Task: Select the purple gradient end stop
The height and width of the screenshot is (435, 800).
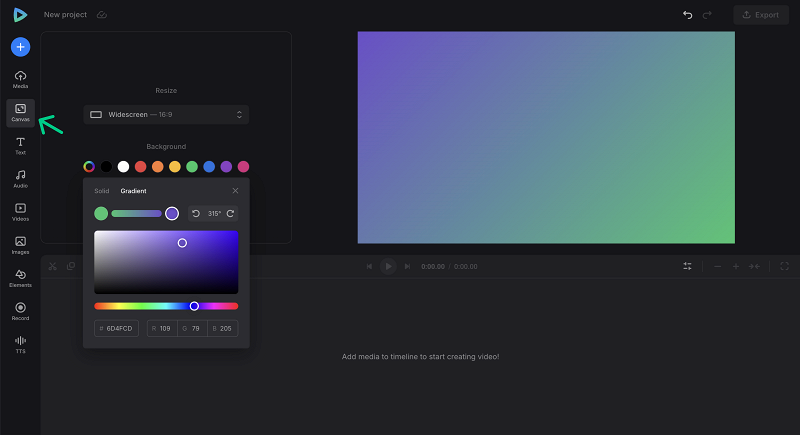Action: pyautogui.click(x=172, y=214)
